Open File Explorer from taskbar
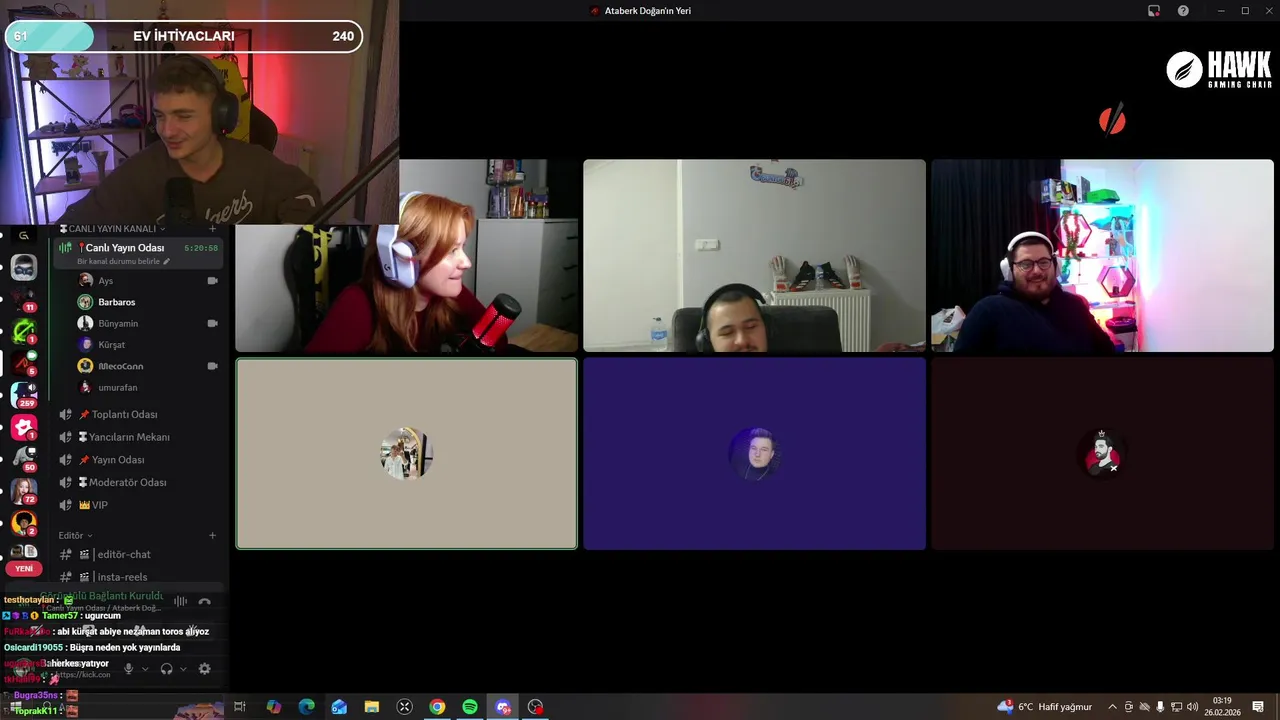 point(371,707)
